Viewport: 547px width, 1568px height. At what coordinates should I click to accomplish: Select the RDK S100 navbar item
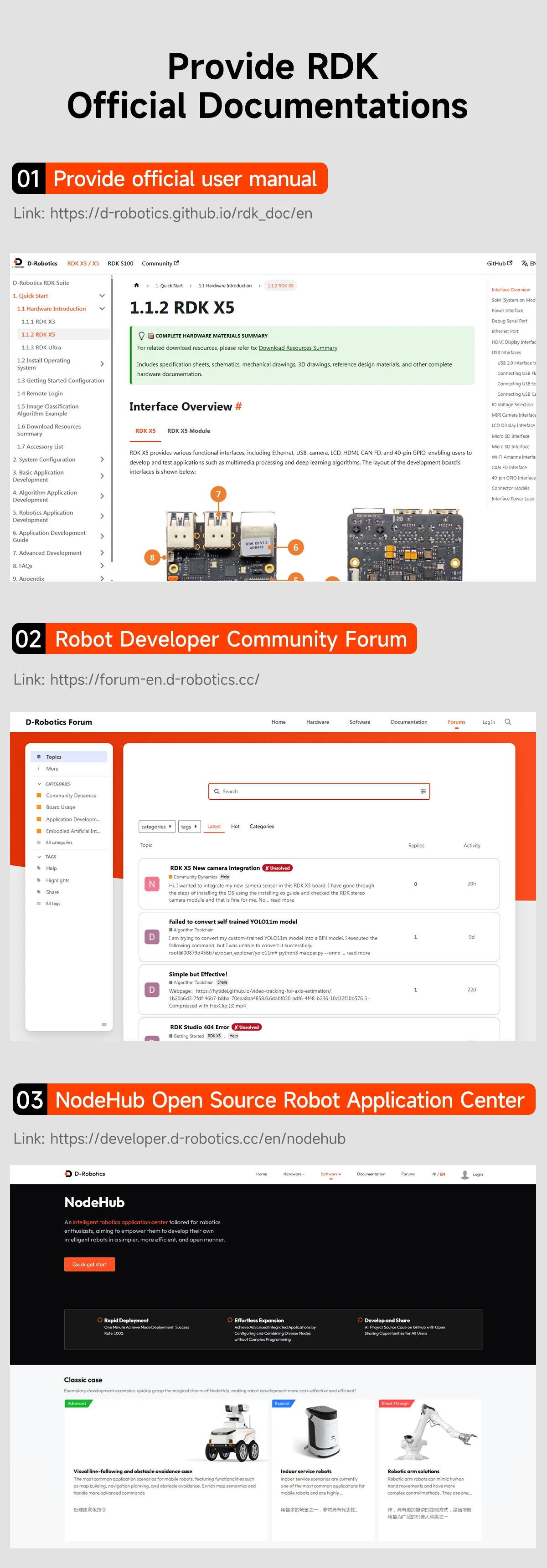(121, 264)
